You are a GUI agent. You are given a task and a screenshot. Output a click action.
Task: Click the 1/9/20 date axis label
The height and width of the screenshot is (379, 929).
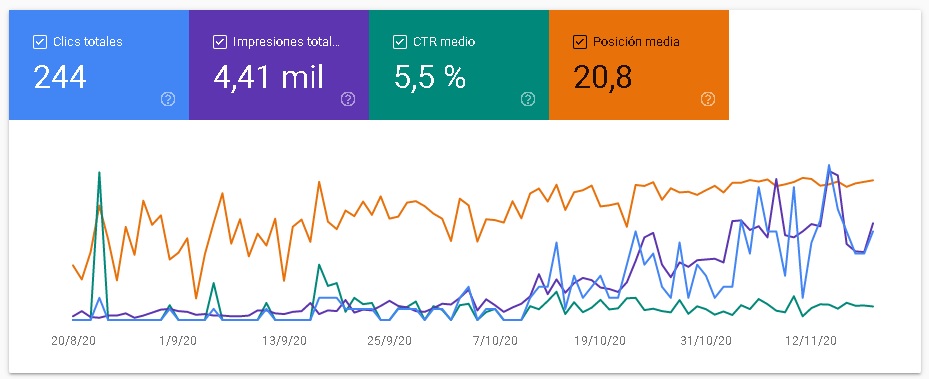[x=178, y=341]
